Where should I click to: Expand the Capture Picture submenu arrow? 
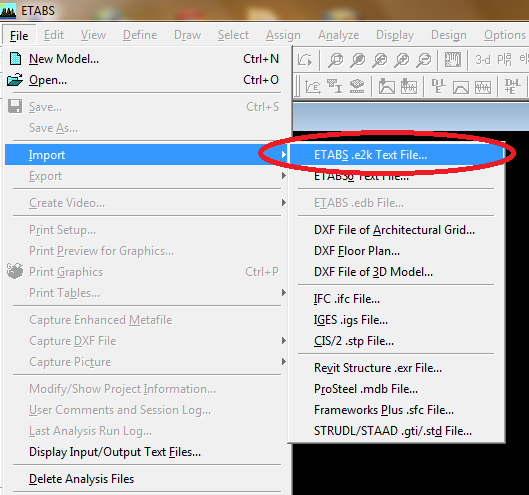tap(284, 362)
